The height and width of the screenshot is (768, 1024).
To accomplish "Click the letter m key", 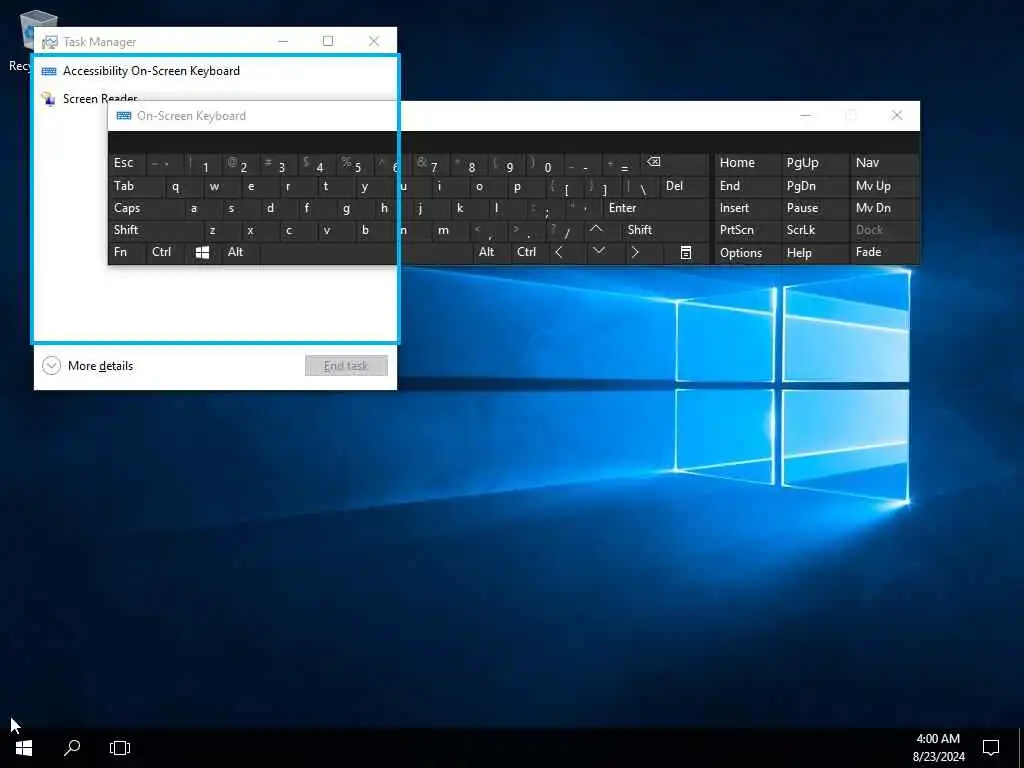I will [450, 230].
